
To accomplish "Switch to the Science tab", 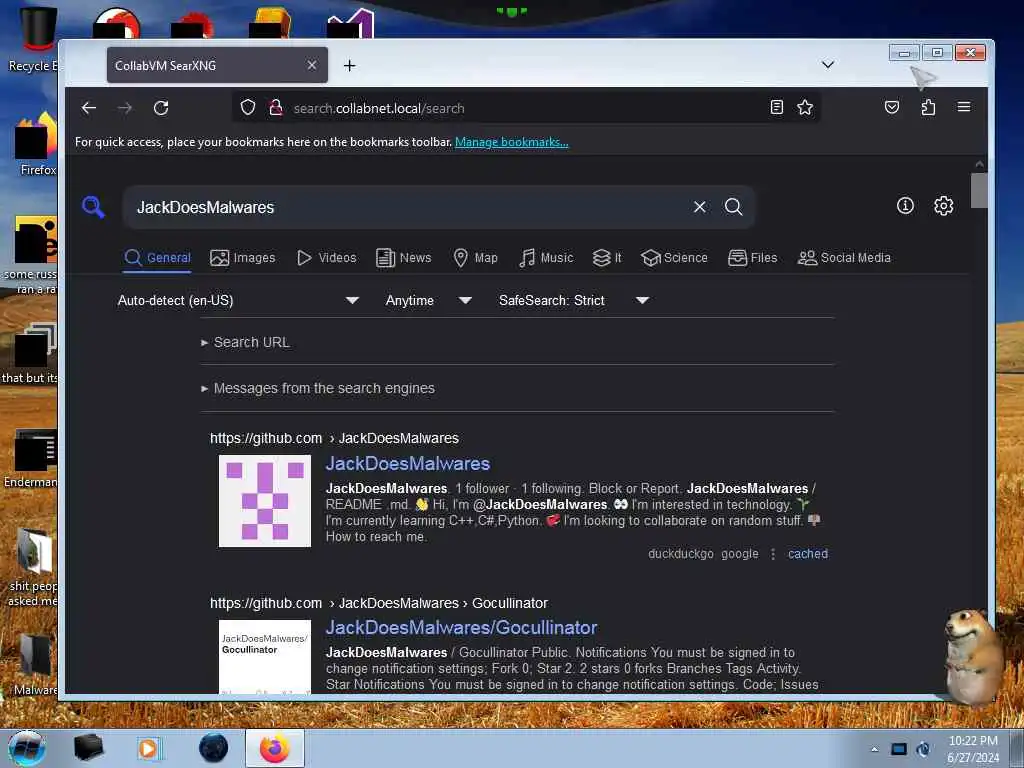I will pos(674,258).
